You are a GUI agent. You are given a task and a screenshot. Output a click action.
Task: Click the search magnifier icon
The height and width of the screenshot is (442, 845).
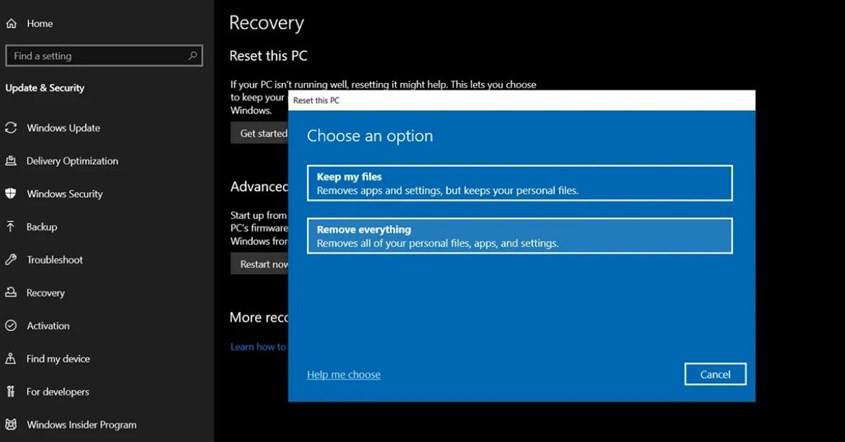(x=192, y=56)
